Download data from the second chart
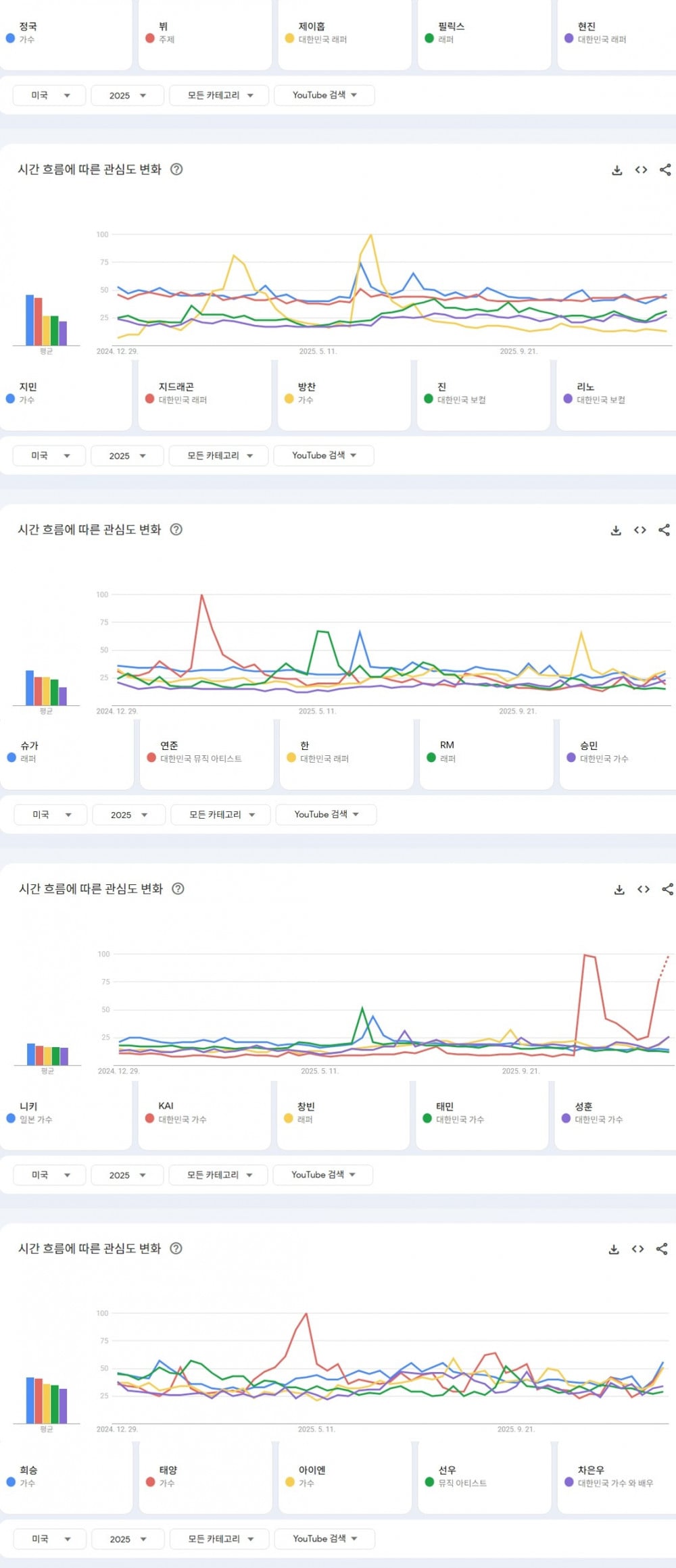676x1568 pixels. pos(616,530)
